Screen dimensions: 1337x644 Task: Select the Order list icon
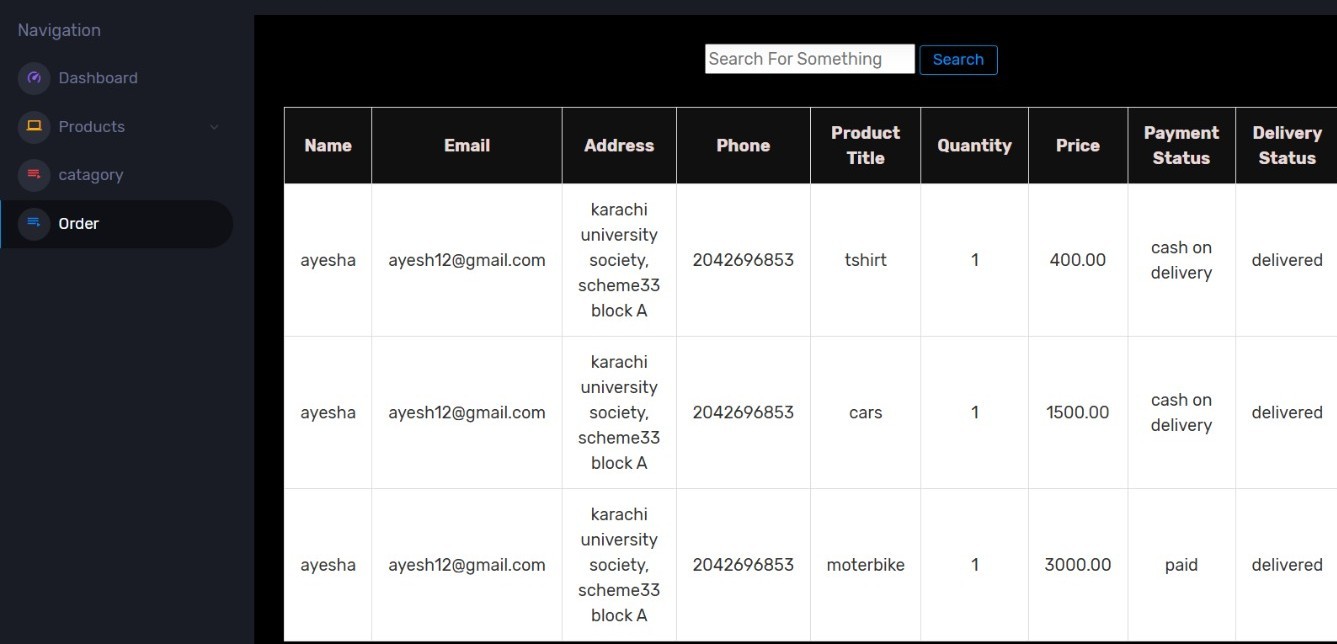click(34, 223)
